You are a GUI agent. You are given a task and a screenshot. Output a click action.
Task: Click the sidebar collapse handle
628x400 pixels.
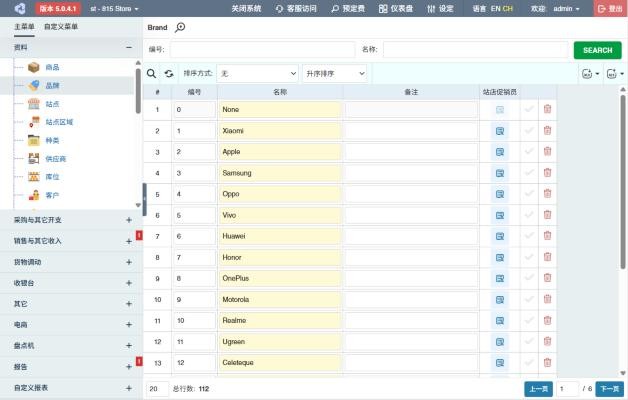click(145, 199)
